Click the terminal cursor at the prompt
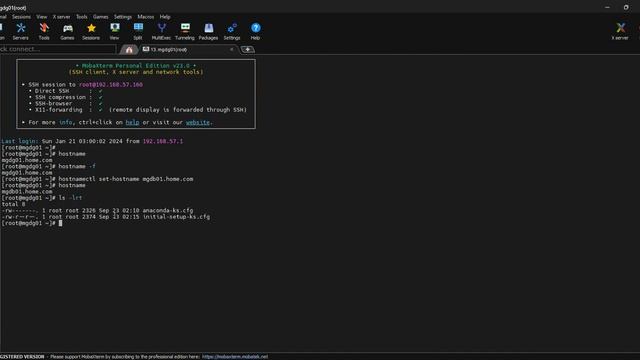640x360 pixels. (x=60, y=223)
